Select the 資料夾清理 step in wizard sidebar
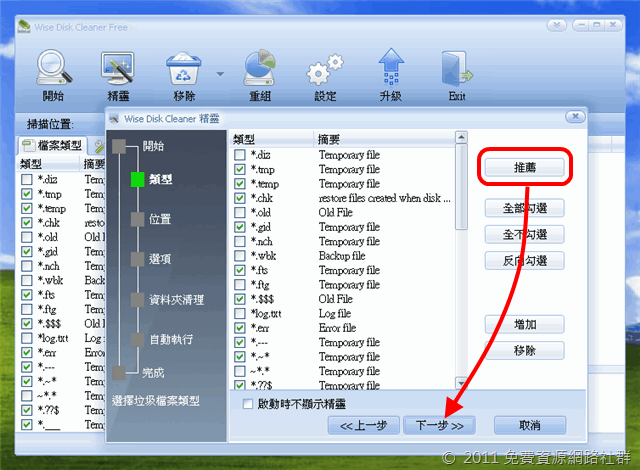Viewport: 640px width, 470px height. coord(176,300)
